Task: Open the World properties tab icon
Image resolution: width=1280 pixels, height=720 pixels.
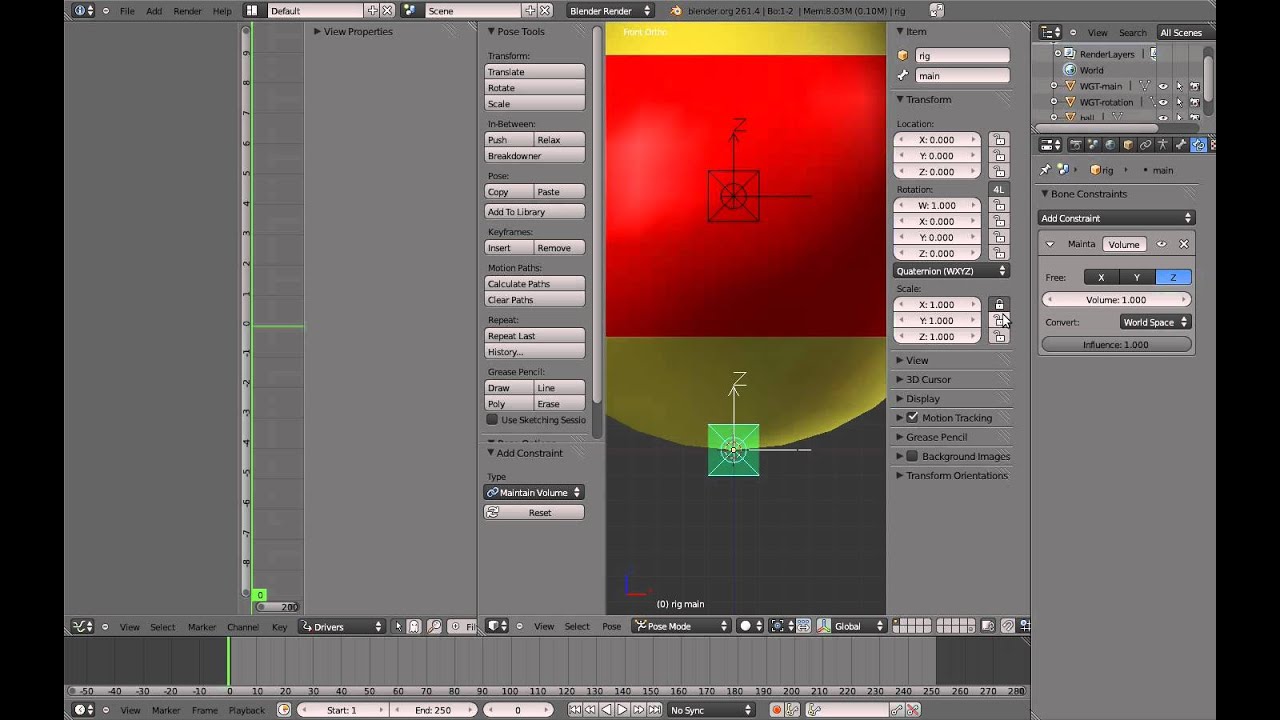Action: click(1110, 145)
